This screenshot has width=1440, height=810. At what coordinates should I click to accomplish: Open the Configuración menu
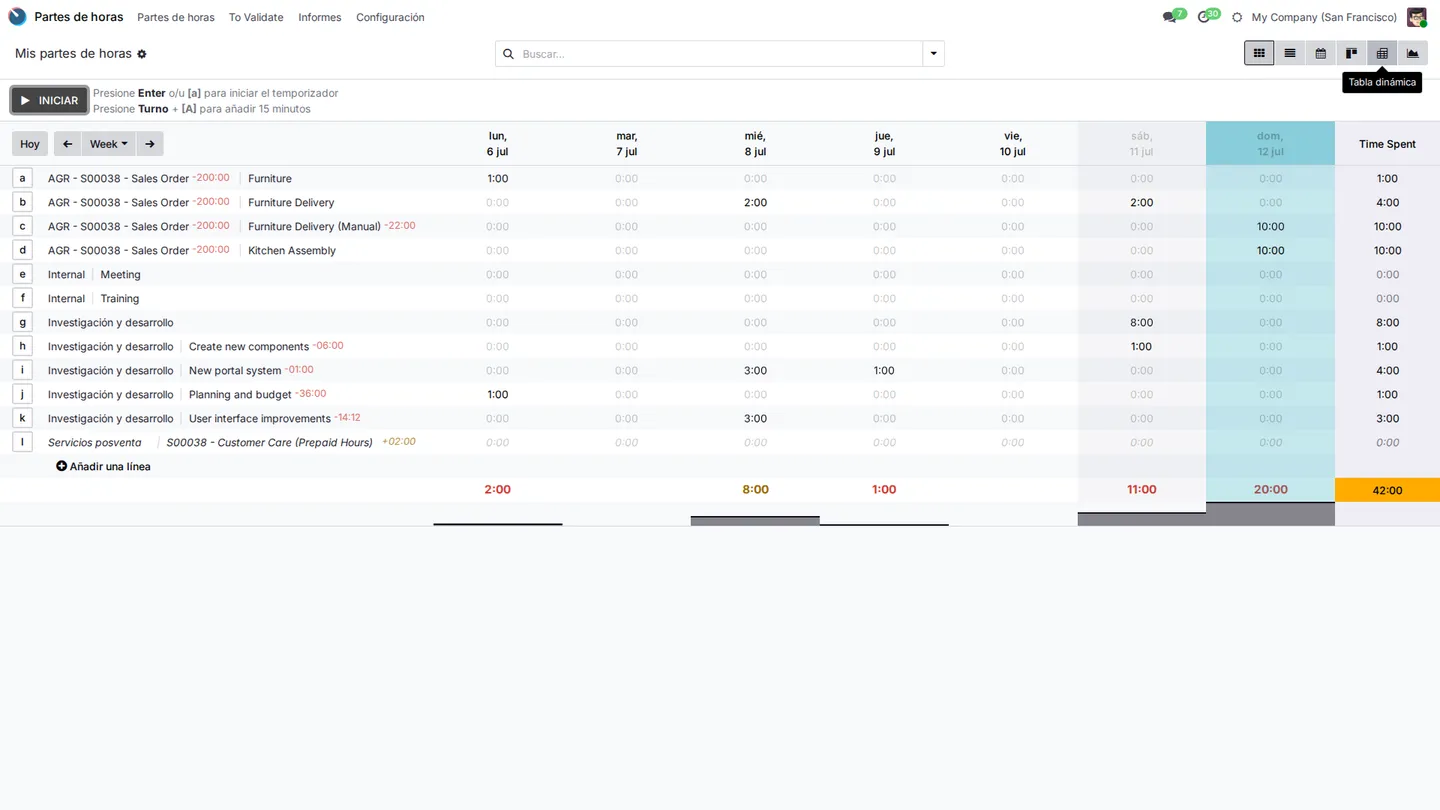390,17
